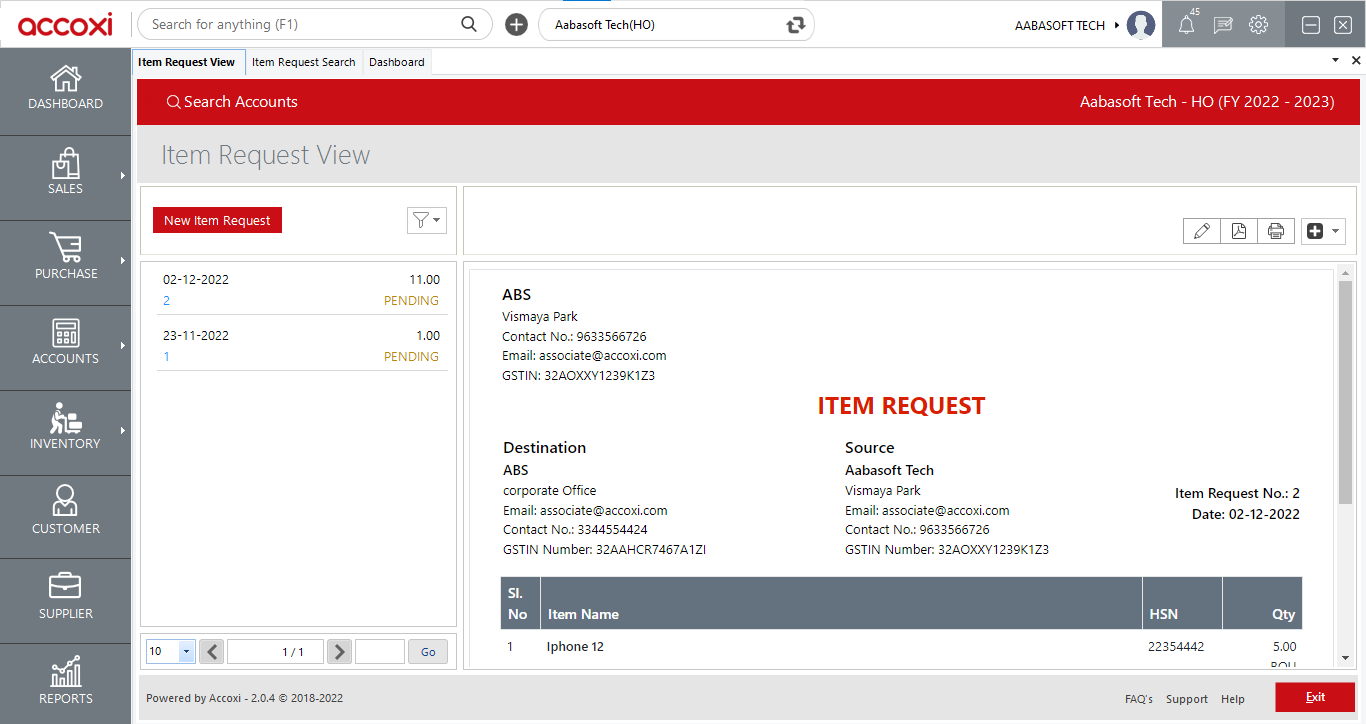Export the item request to PDF
The height and width of the screenshot is (724, 1366).
[1239, 231]
